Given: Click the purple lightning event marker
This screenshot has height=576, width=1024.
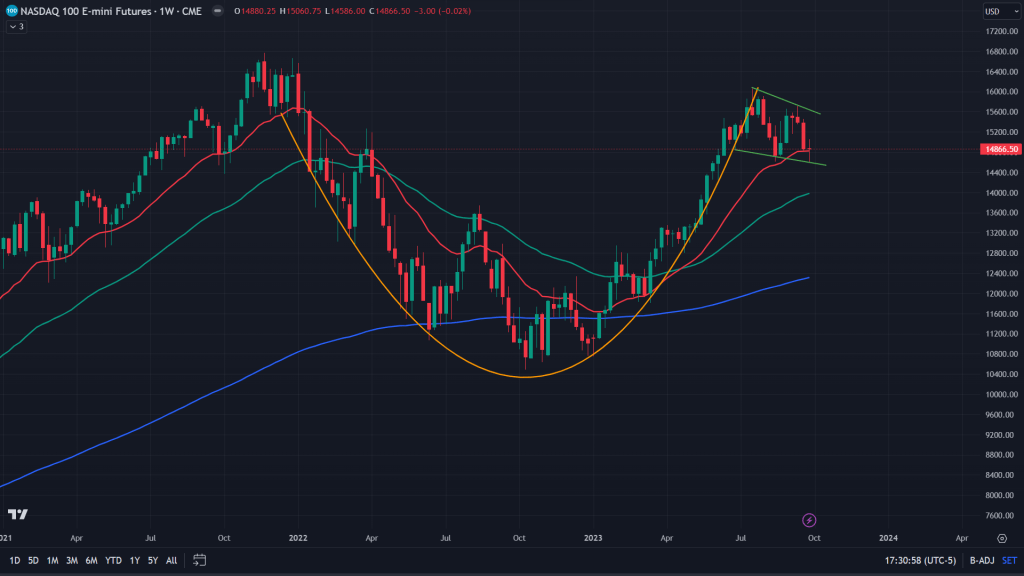Looking at the screenshot, I should (x=810, y=520).
